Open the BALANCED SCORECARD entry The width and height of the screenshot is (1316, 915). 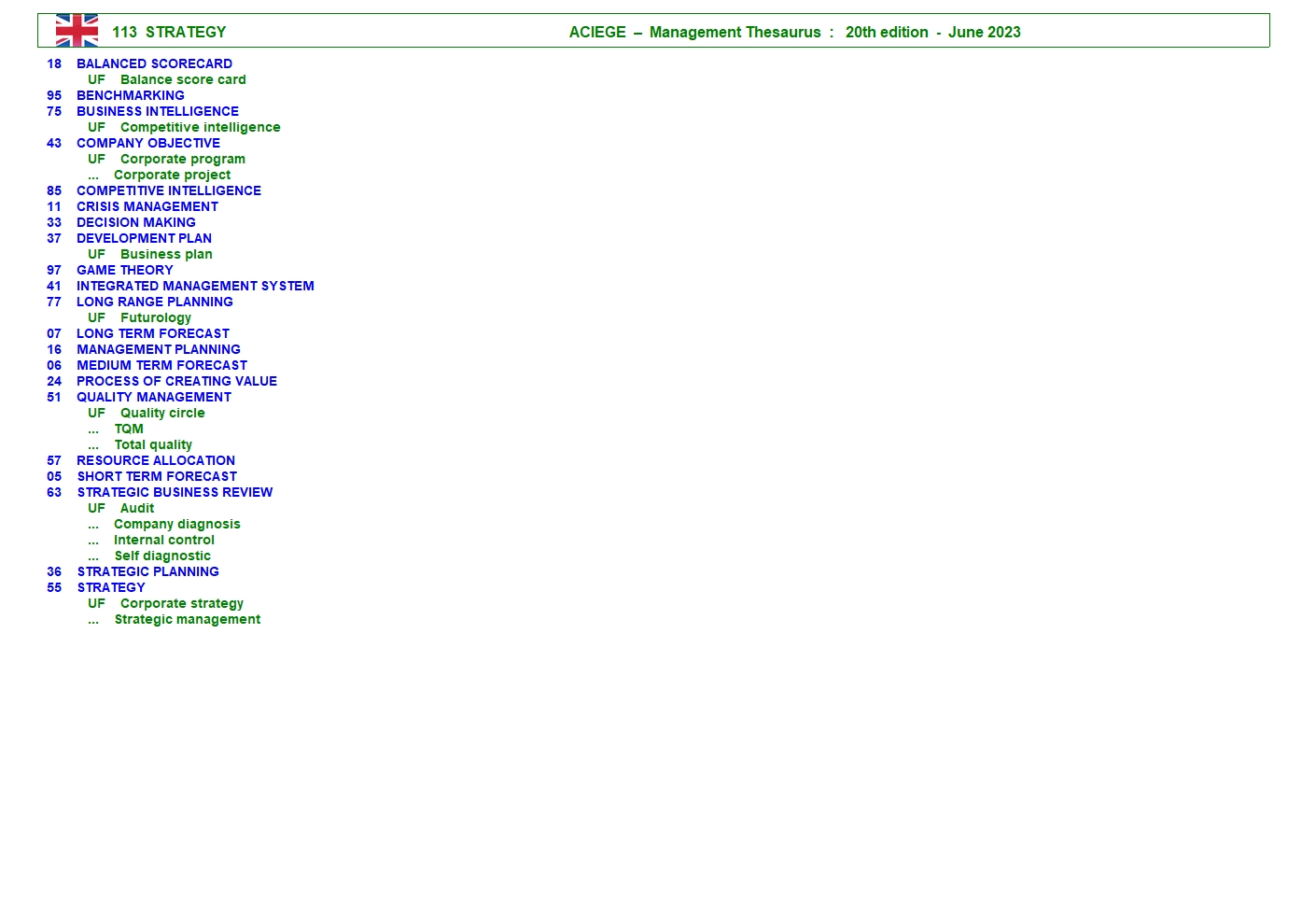coord(154,63)
